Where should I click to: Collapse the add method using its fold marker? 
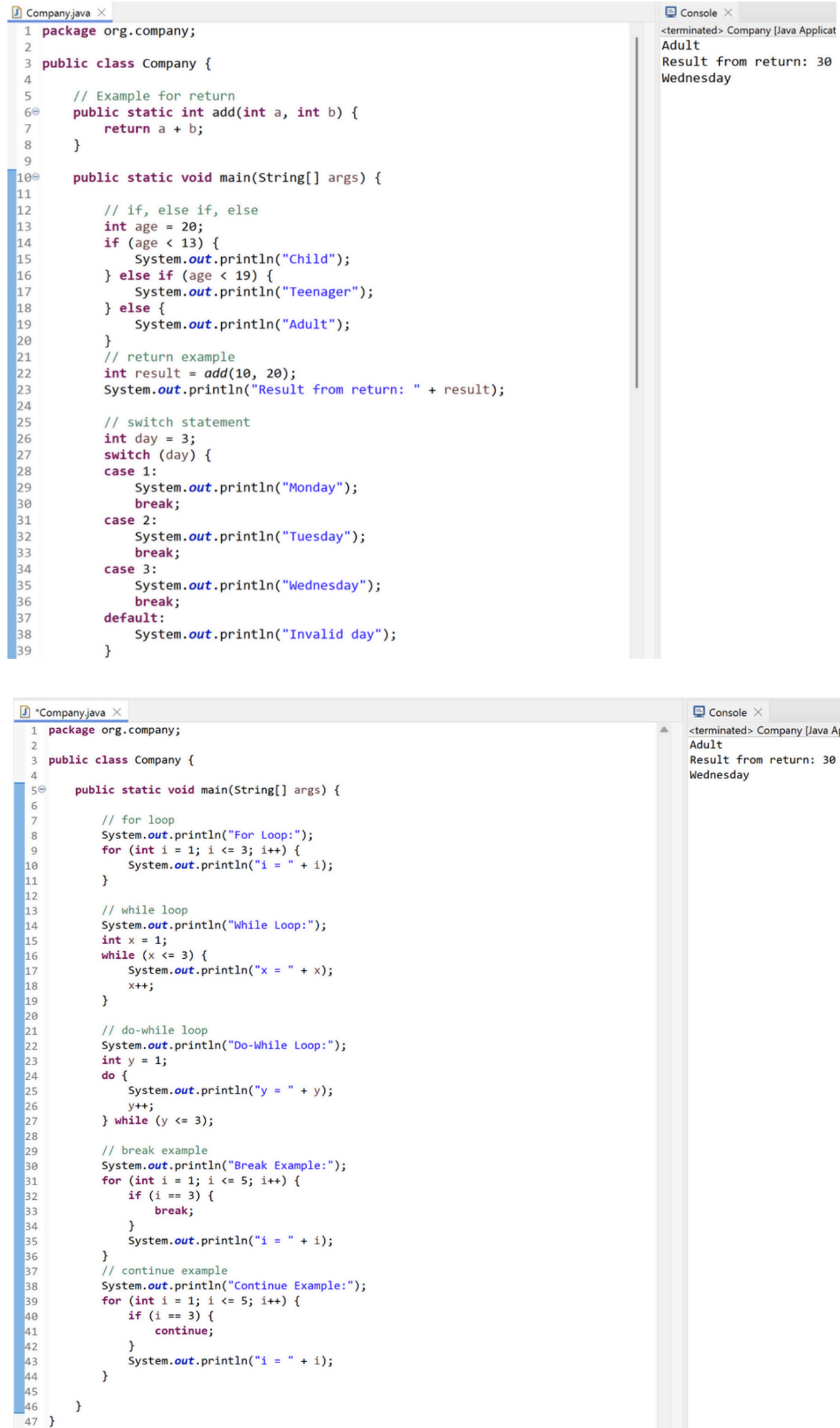pos(36,112)
